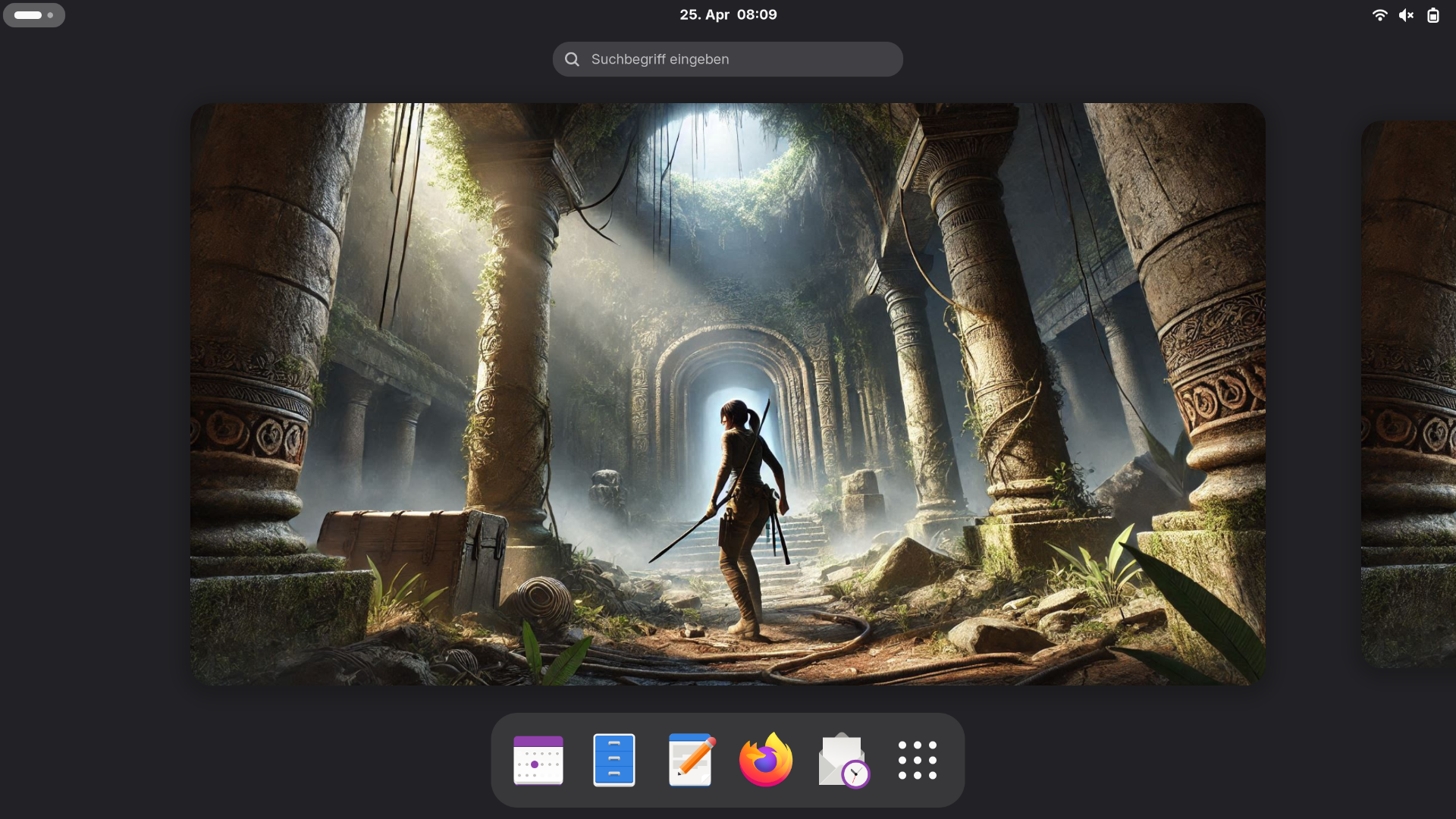Open the Text Editor dock icon
The height and width of the screenshot is (819, 1456).
pyautogui.click(x=690, y=760)
